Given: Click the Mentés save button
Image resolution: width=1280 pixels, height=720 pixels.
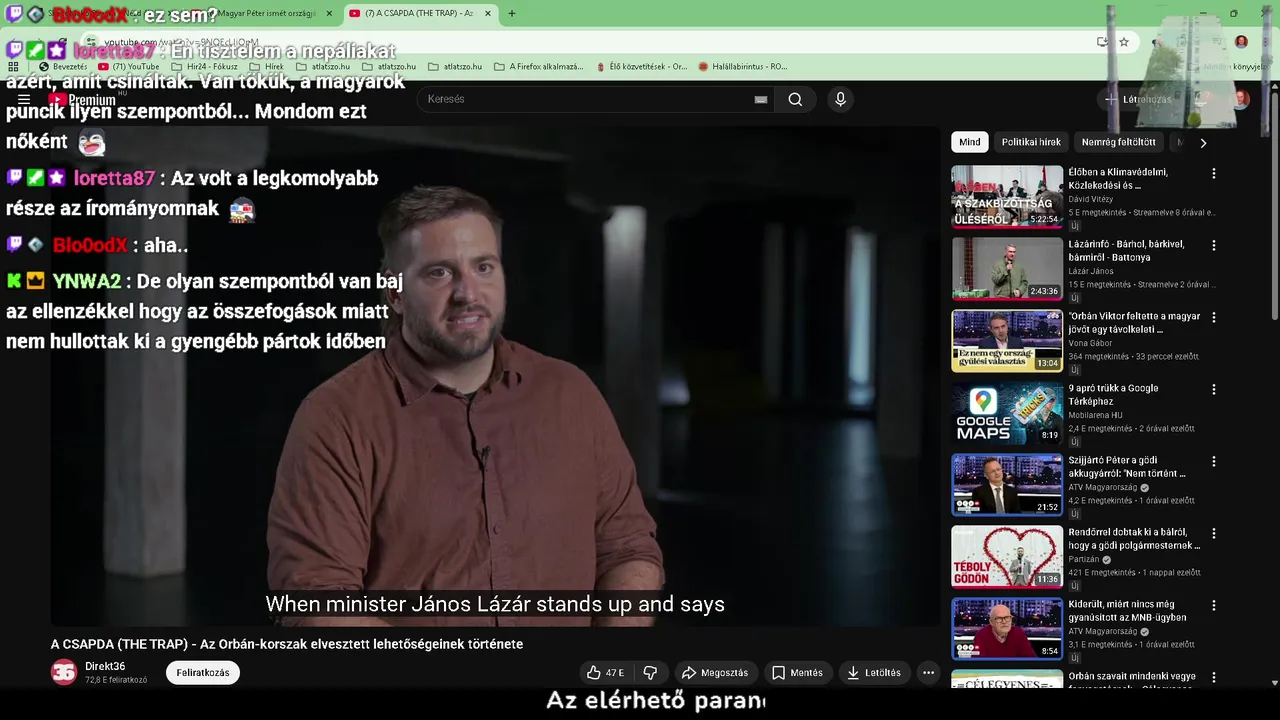Looking at the screenshot, I should (797, 673).
